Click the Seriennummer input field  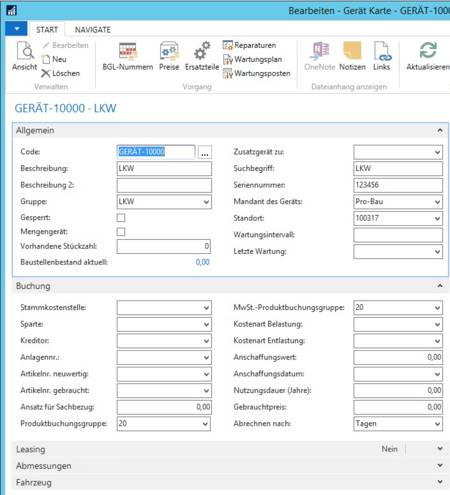[x=398, y=185]
